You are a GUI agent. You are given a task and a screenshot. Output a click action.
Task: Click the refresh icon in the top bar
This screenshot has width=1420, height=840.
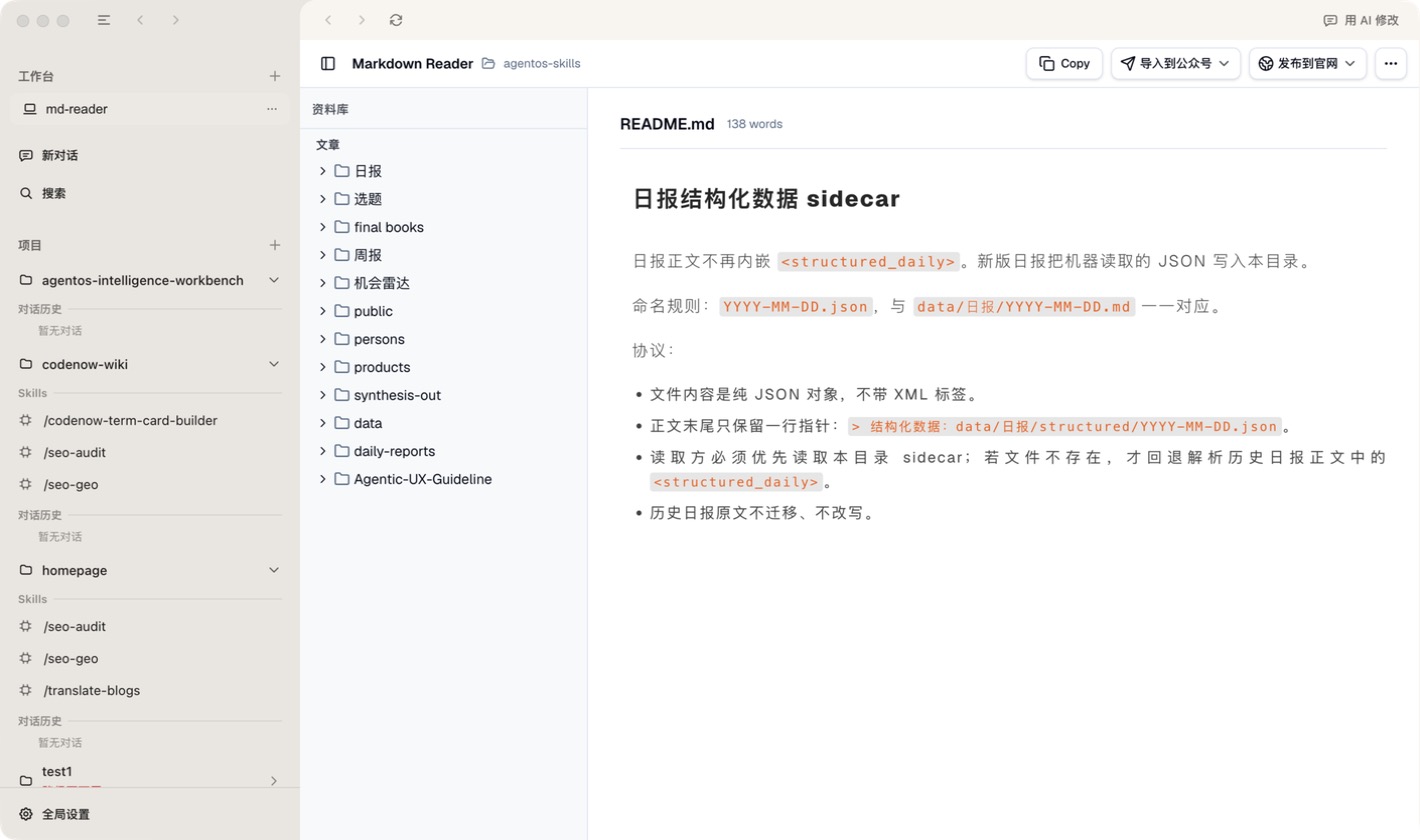click(x=396, y=20)
